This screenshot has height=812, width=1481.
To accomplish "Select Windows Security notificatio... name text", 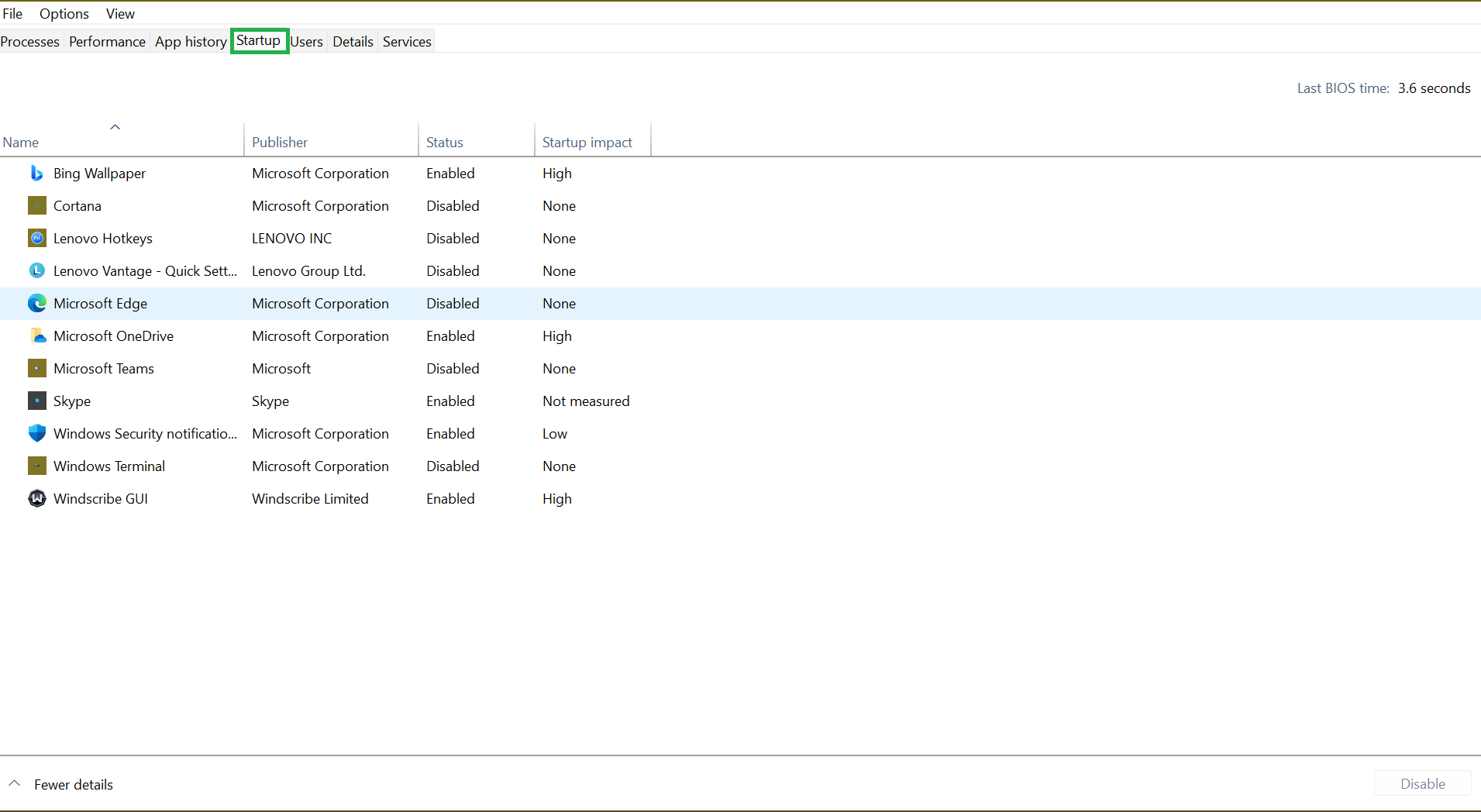I will (x=145, y=434).
